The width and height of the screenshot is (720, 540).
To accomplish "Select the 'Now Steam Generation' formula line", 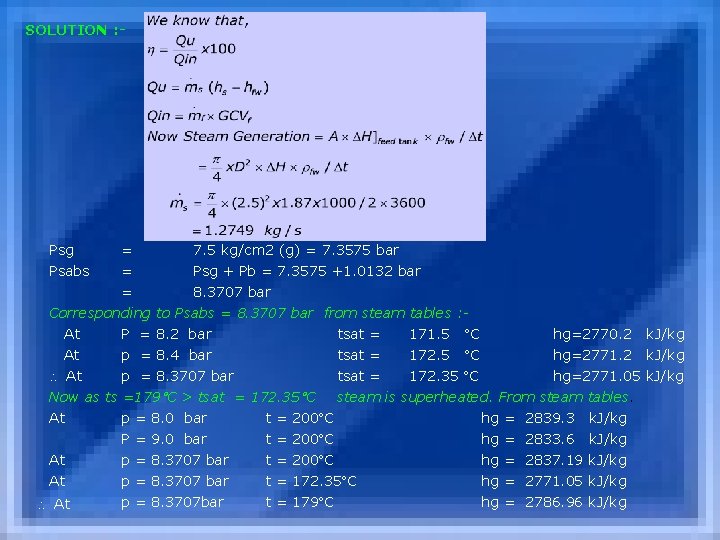I will tap(315, 137).
